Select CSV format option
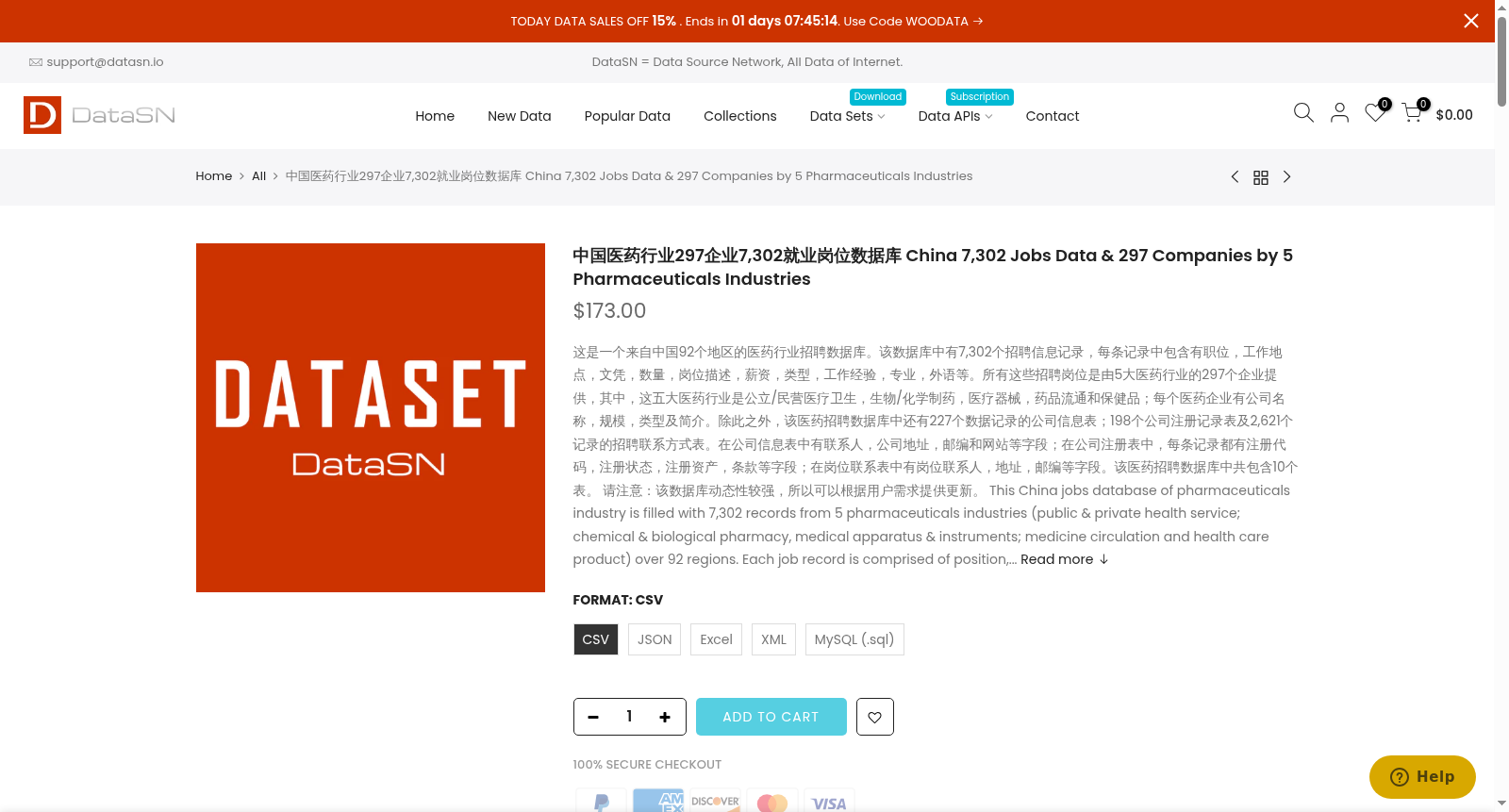Screen dimensions: 1509x812 [596, 639]
